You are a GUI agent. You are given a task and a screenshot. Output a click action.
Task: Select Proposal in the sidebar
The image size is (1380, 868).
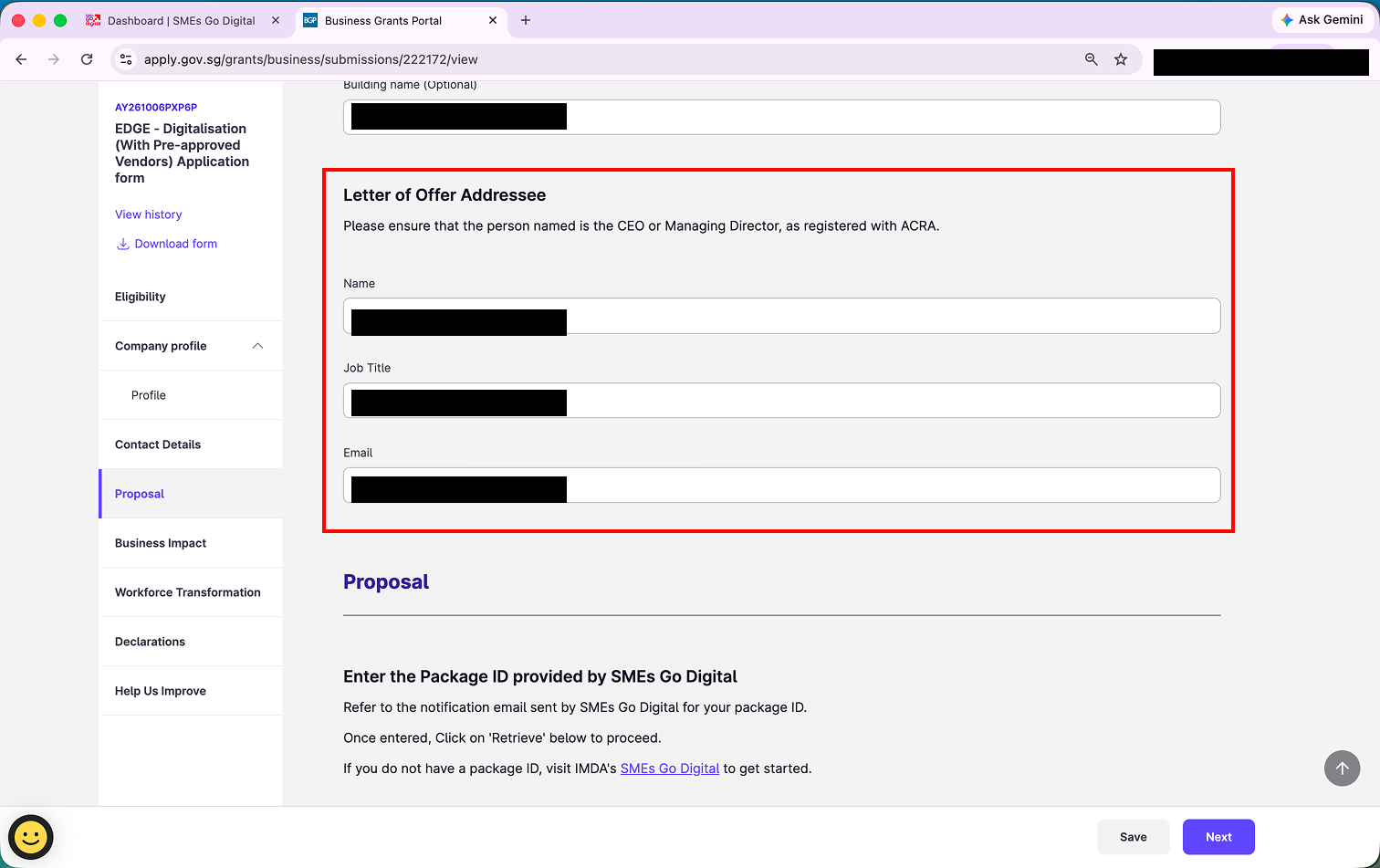tap(191, 494)
